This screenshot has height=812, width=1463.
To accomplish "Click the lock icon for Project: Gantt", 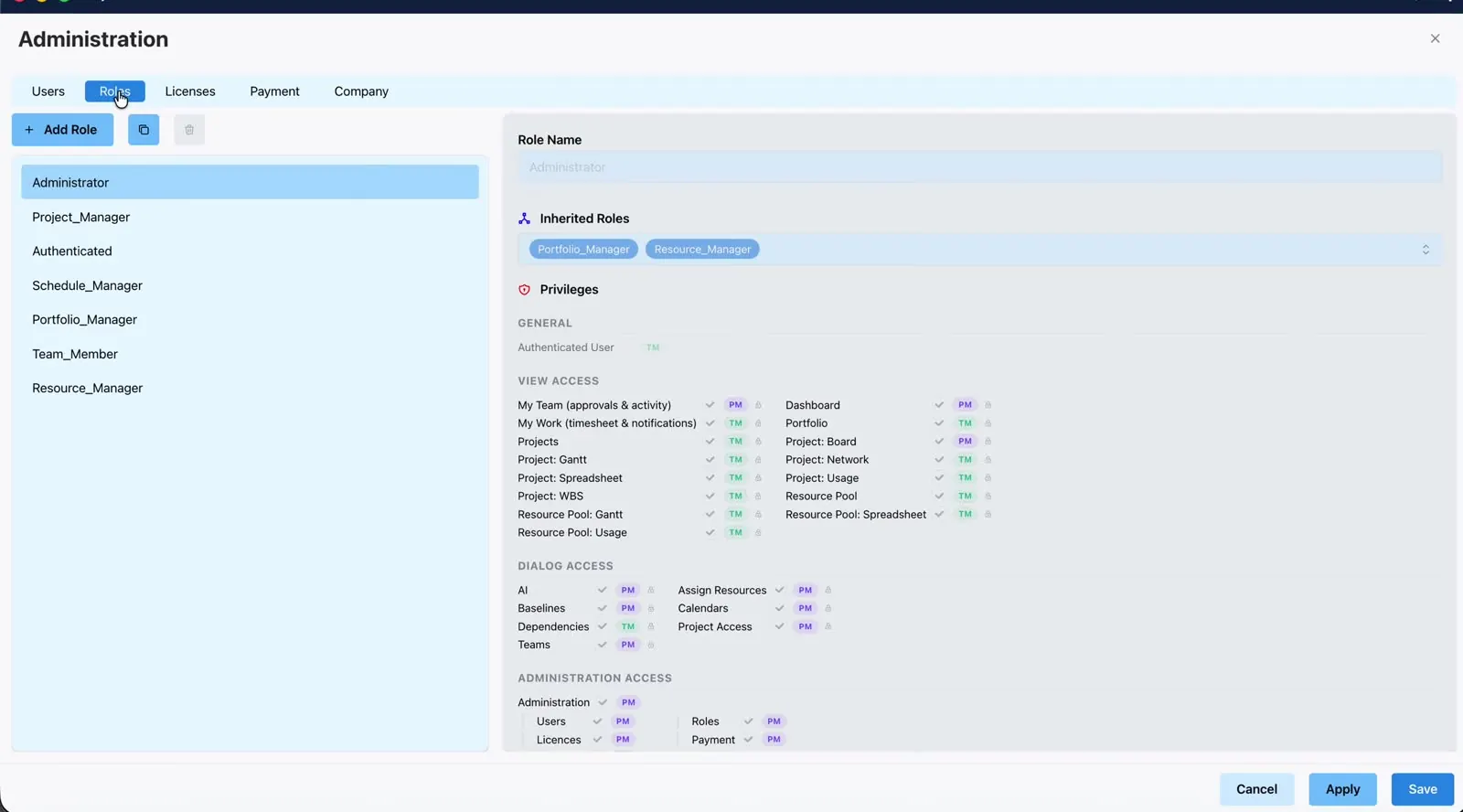I will 758,460.
